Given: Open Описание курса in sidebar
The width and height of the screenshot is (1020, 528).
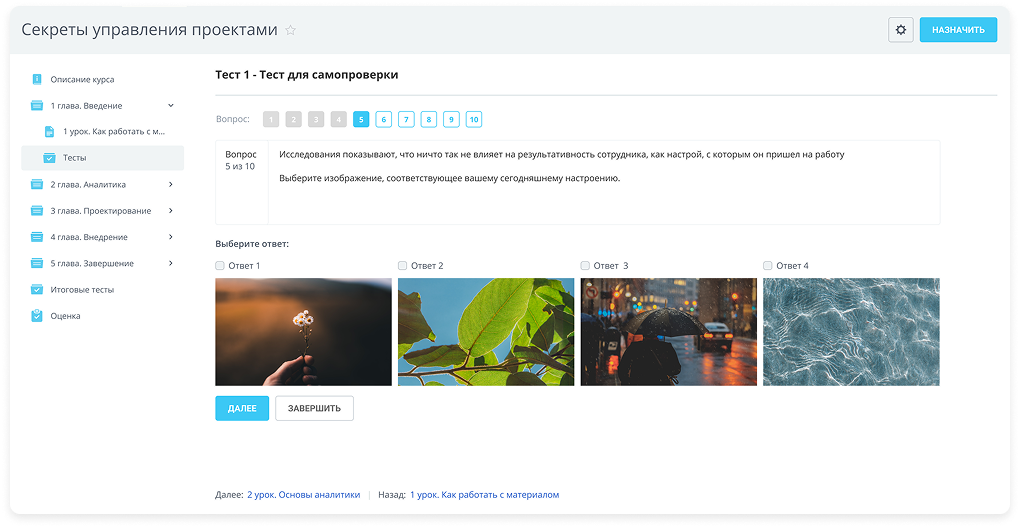Looking at the screenshot, I should click(82, 79).
